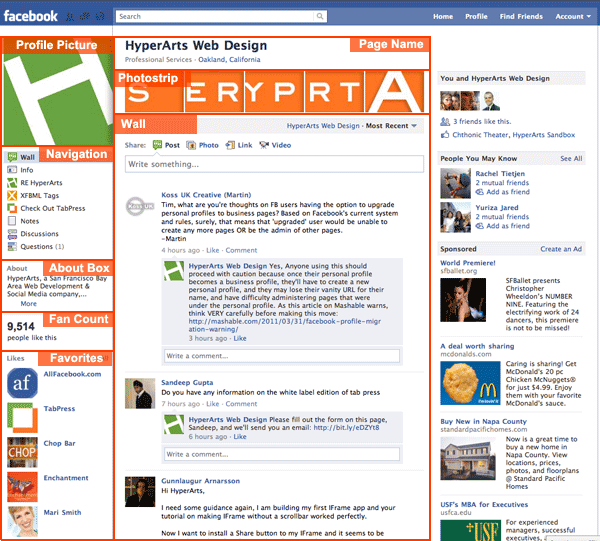The width and height of the screenshot is (600, 541).
Task: Click the 9,514 fan count
Action: [x=21, y=326]
